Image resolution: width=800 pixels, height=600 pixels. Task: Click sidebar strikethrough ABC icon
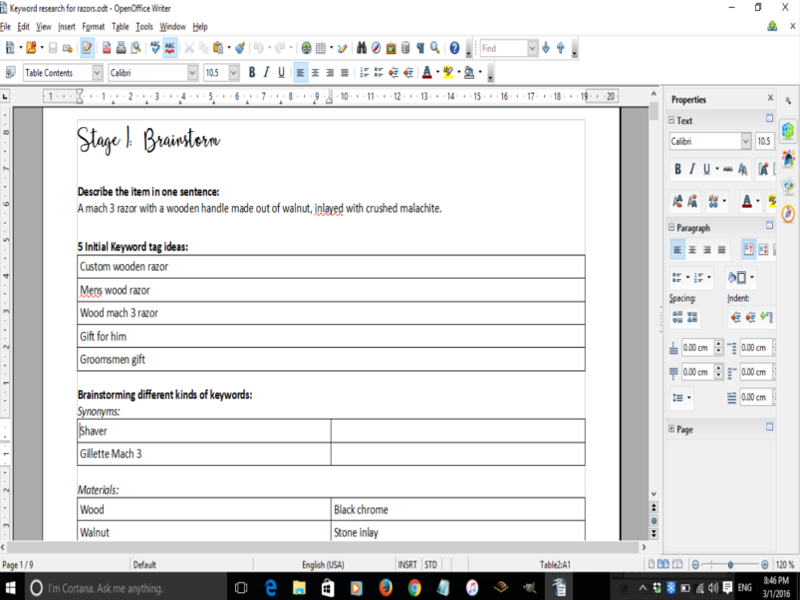pos(728,169)
